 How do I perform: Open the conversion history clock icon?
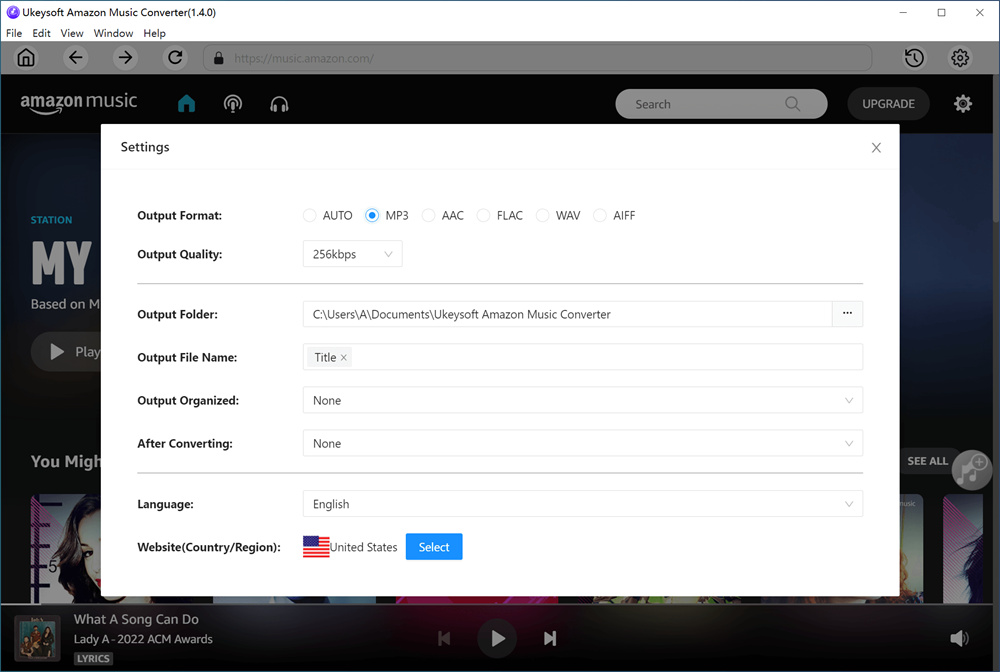[x=914, y=58]
